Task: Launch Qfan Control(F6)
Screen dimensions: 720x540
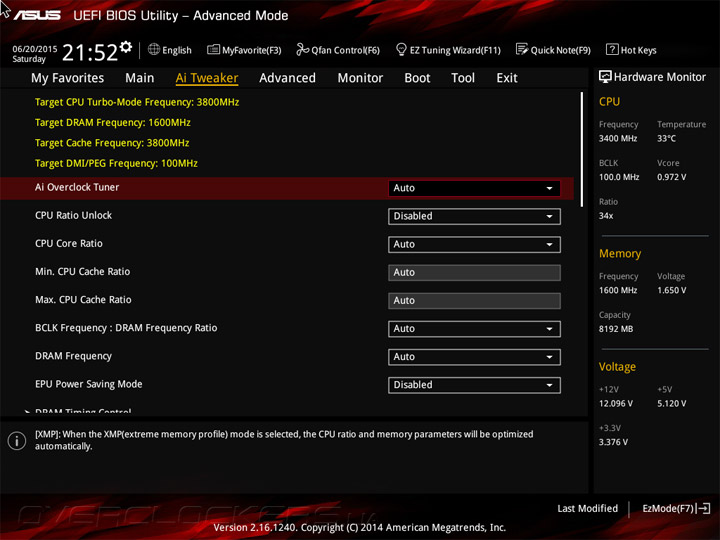Action: pyautogui.click(x=338, y=50)
